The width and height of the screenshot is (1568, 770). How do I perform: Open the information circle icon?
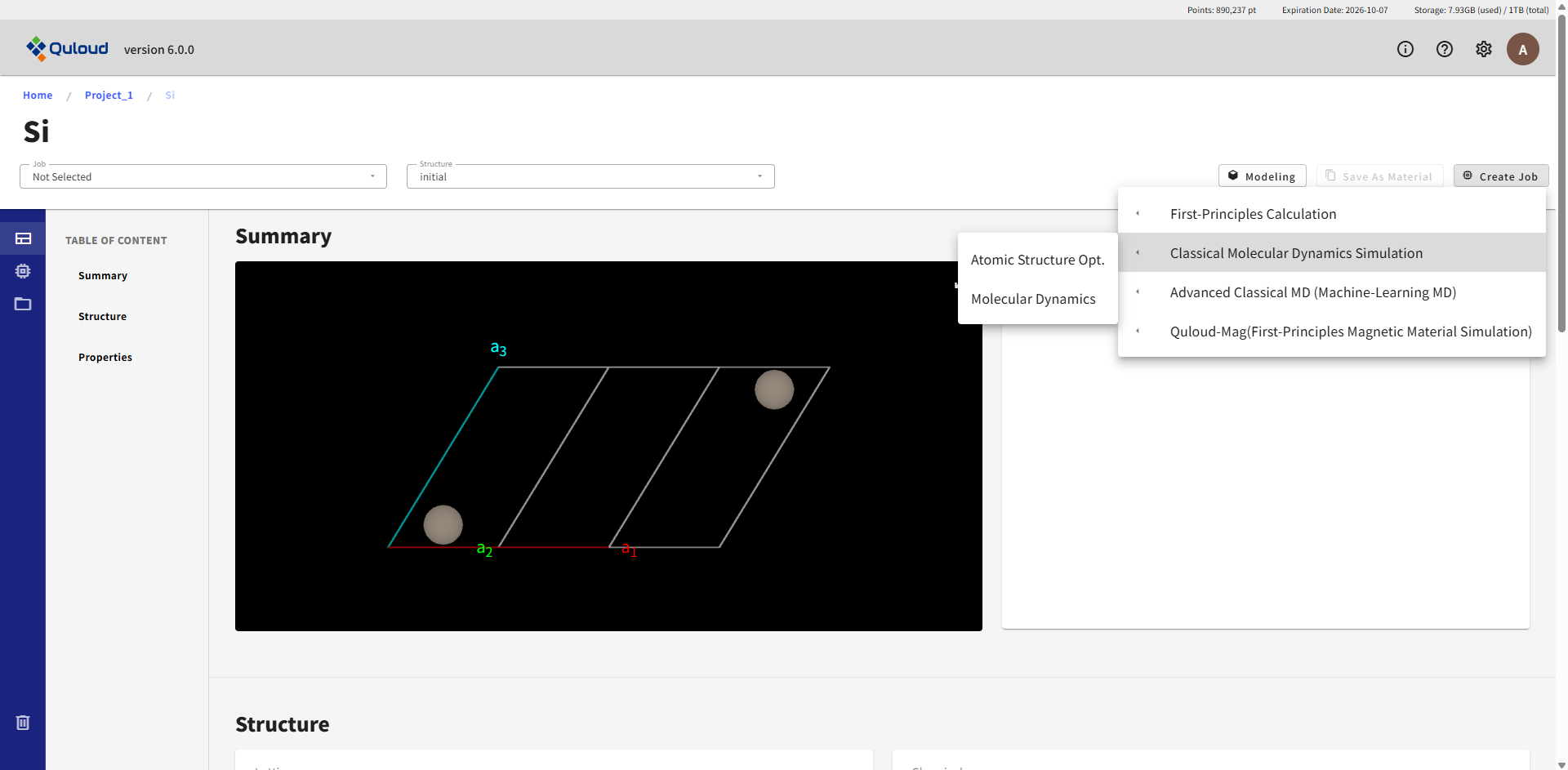pyautogui.click(x=1405, y=49)
